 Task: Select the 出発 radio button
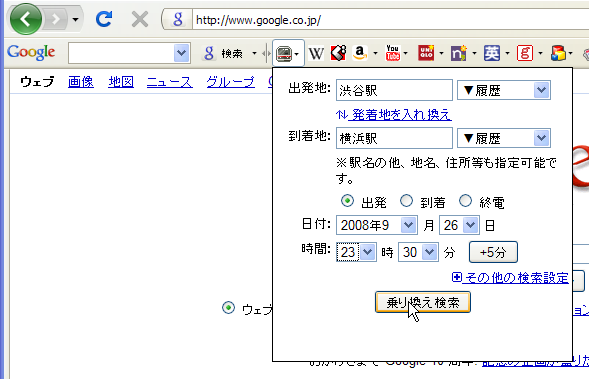[347, 201]
